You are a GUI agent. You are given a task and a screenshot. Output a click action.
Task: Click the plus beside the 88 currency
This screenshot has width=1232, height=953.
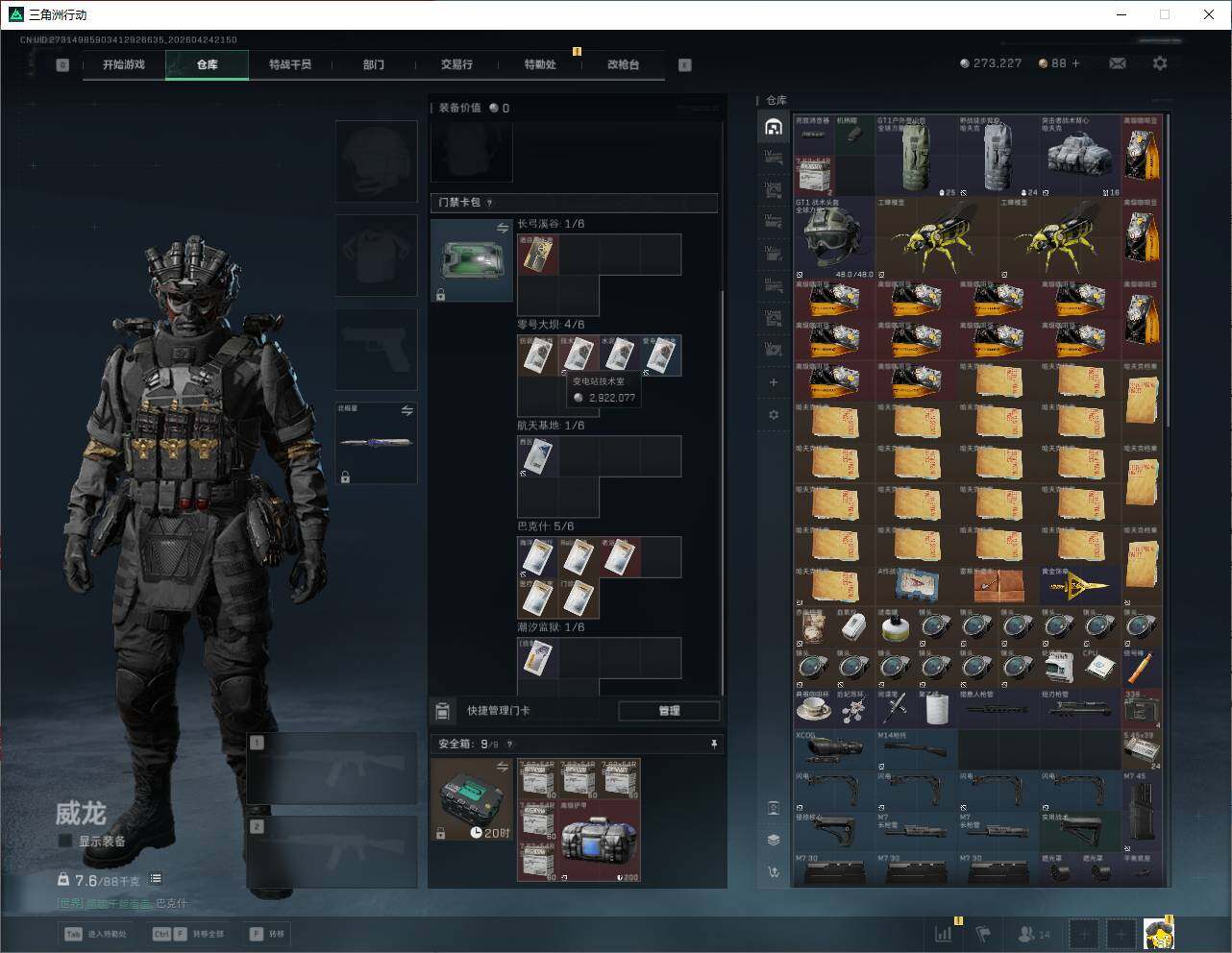click(1075, 63)
